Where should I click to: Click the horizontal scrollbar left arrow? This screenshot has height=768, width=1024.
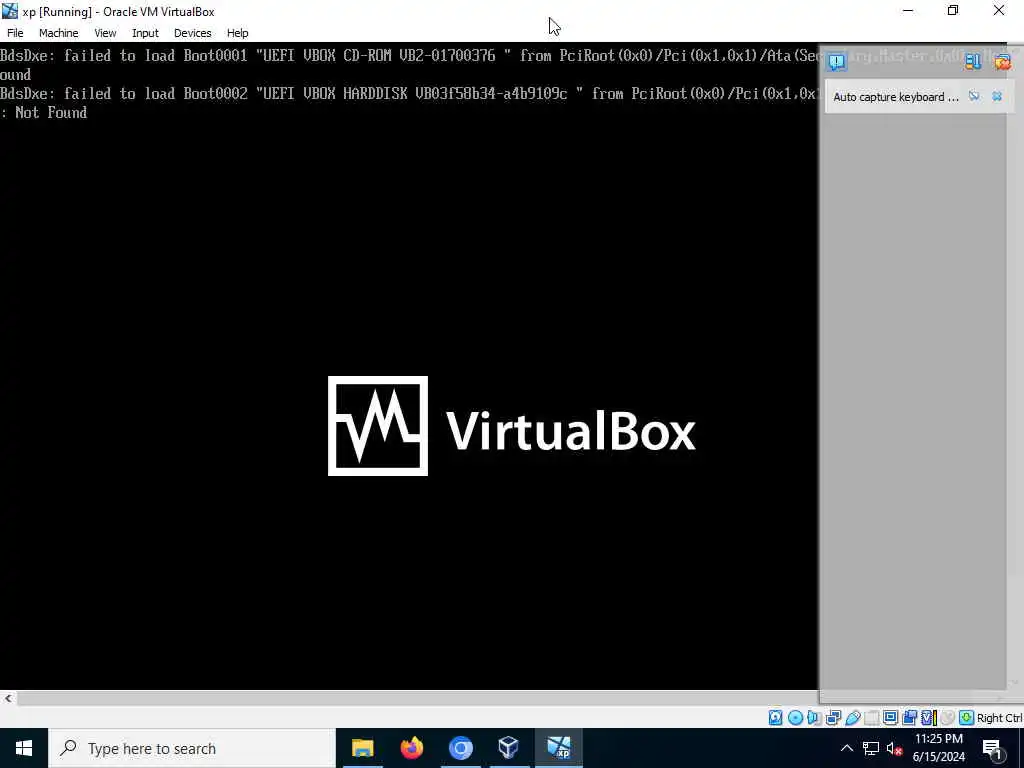[x=8, y=698]
